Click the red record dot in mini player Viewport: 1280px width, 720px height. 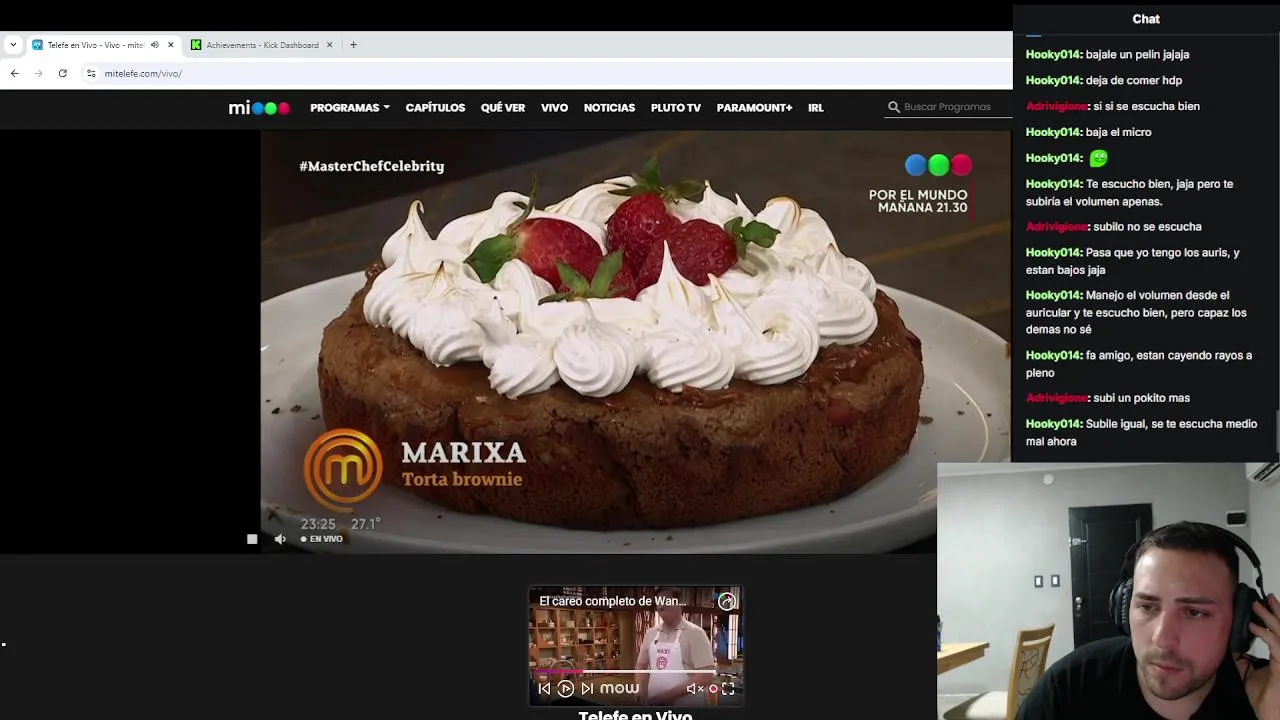[713, 688]
